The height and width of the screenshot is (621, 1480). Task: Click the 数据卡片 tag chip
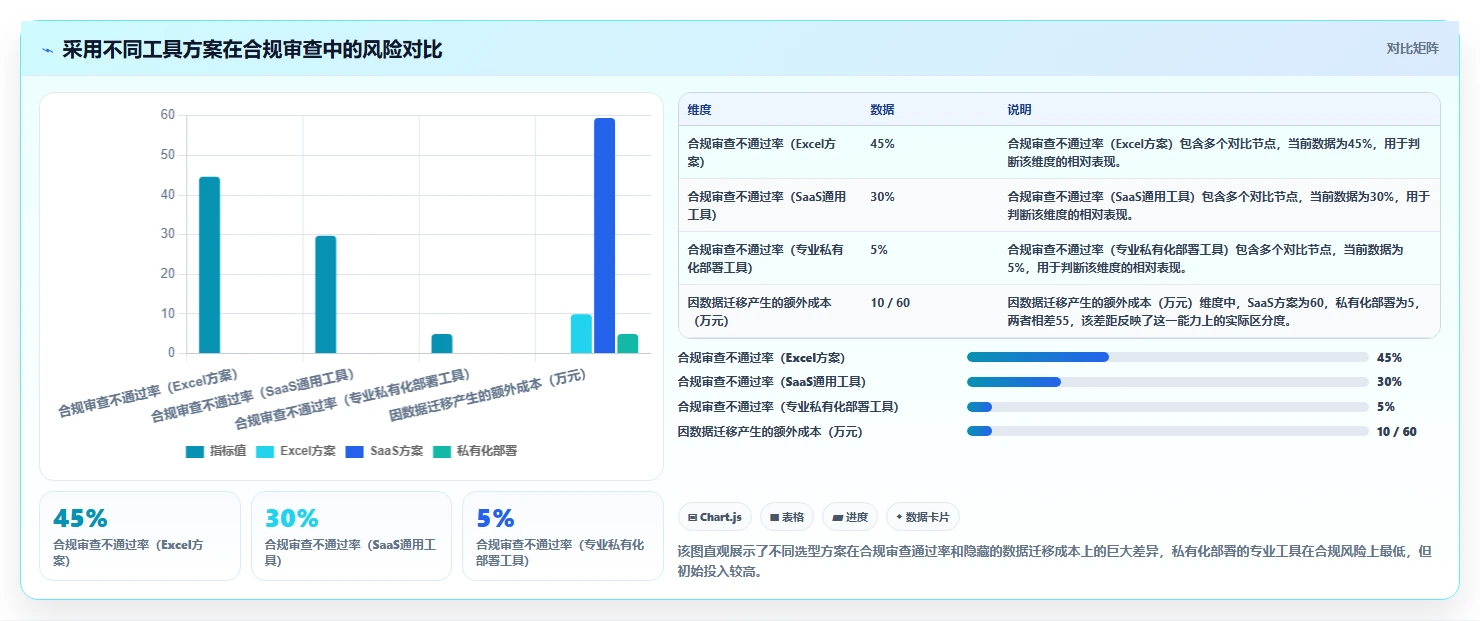point(923,517)
